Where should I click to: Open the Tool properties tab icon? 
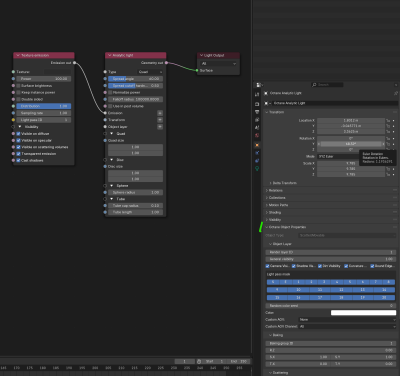(257, 95)
